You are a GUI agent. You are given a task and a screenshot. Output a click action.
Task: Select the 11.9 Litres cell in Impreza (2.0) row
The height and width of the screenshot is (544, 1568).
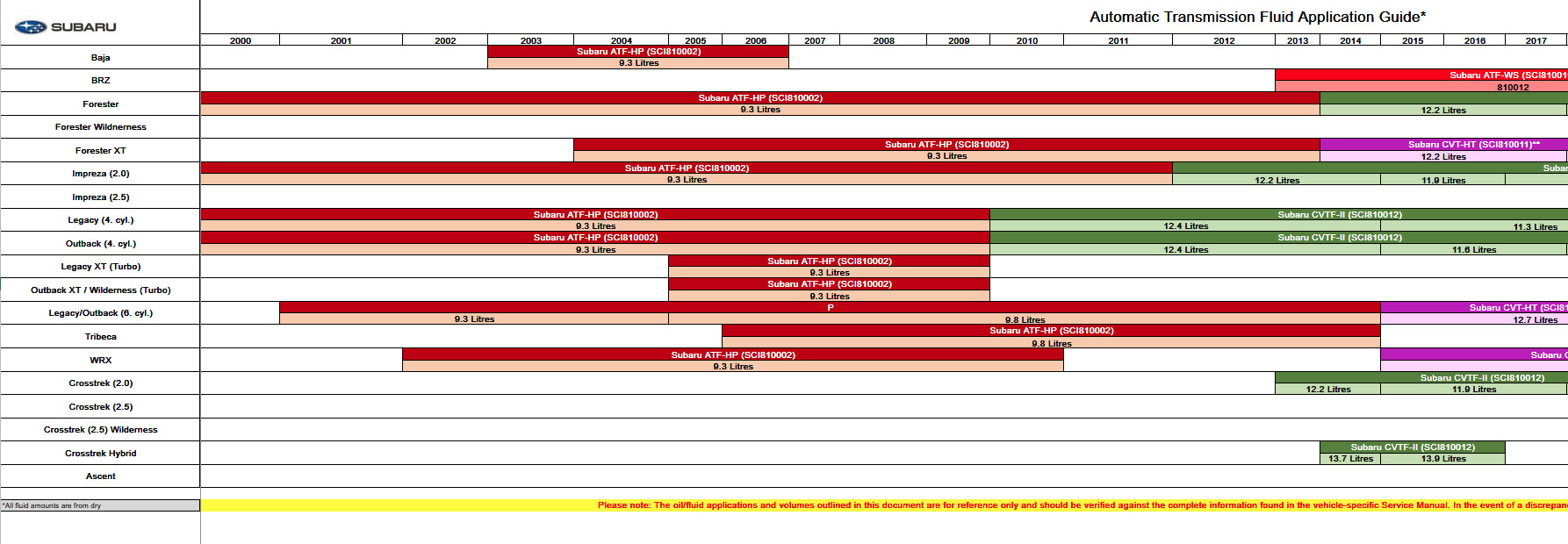[1443, 180]
